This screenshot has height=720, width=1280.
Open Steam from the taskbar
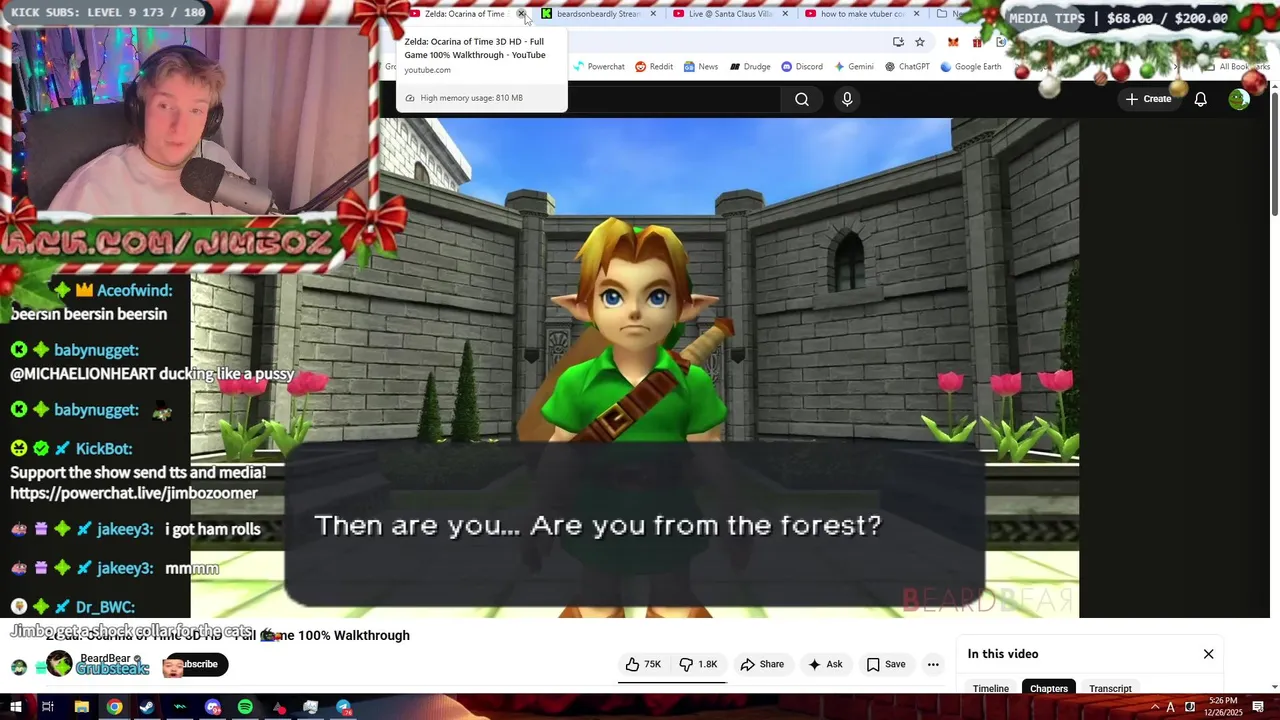click(147, 707)
